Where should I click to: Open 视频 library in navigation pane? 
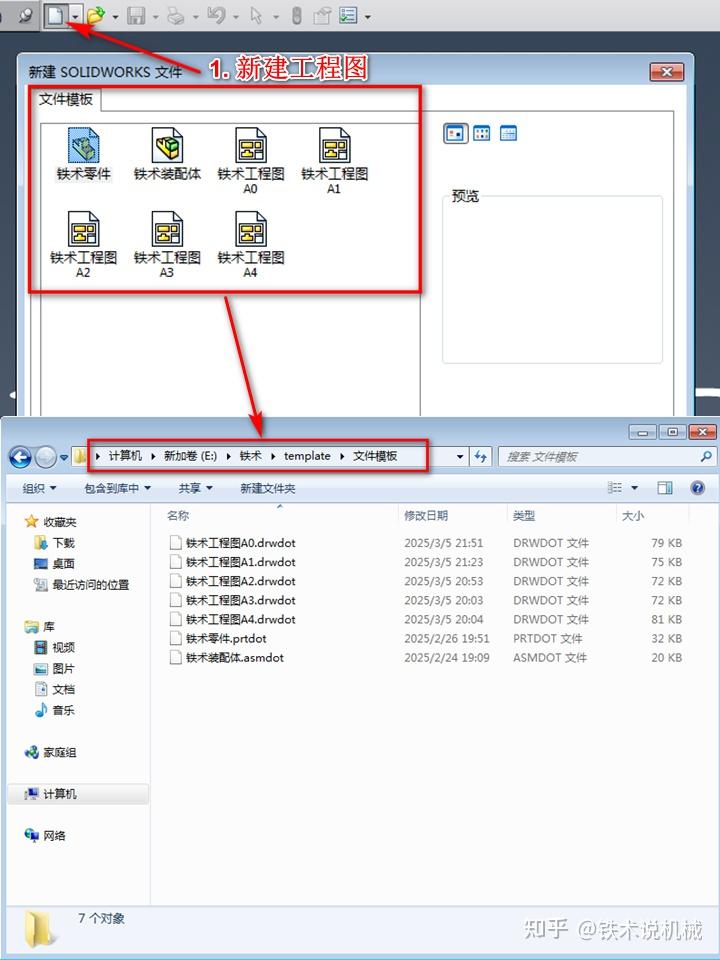[x=55, y=647]
